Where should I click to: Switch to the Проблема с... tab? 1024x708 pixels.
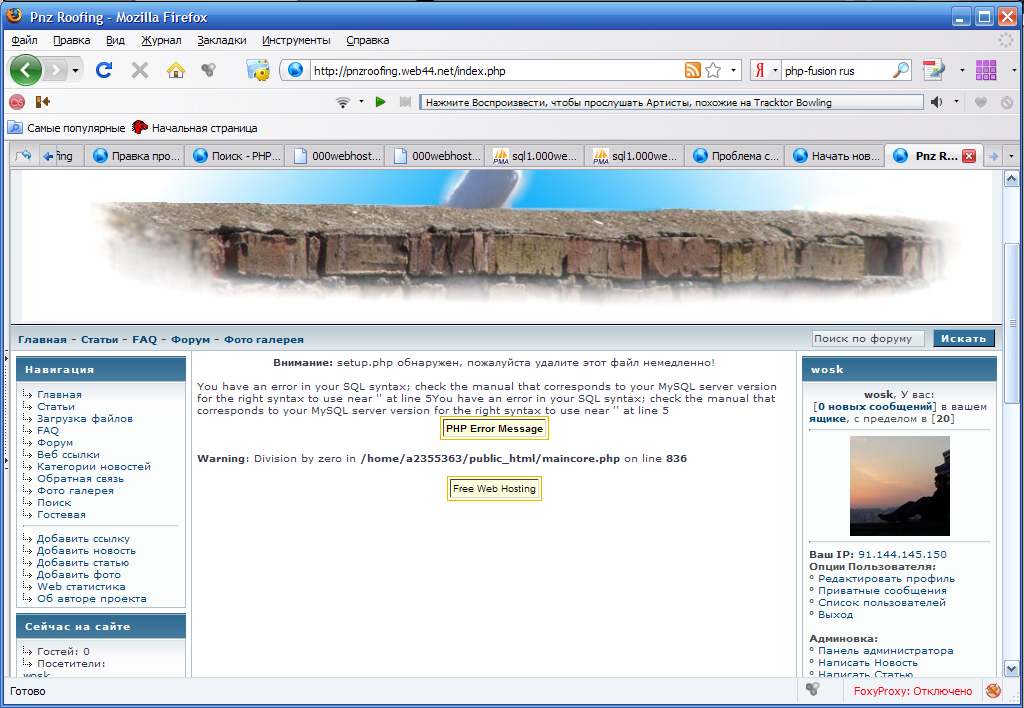(x=735, y=156)
